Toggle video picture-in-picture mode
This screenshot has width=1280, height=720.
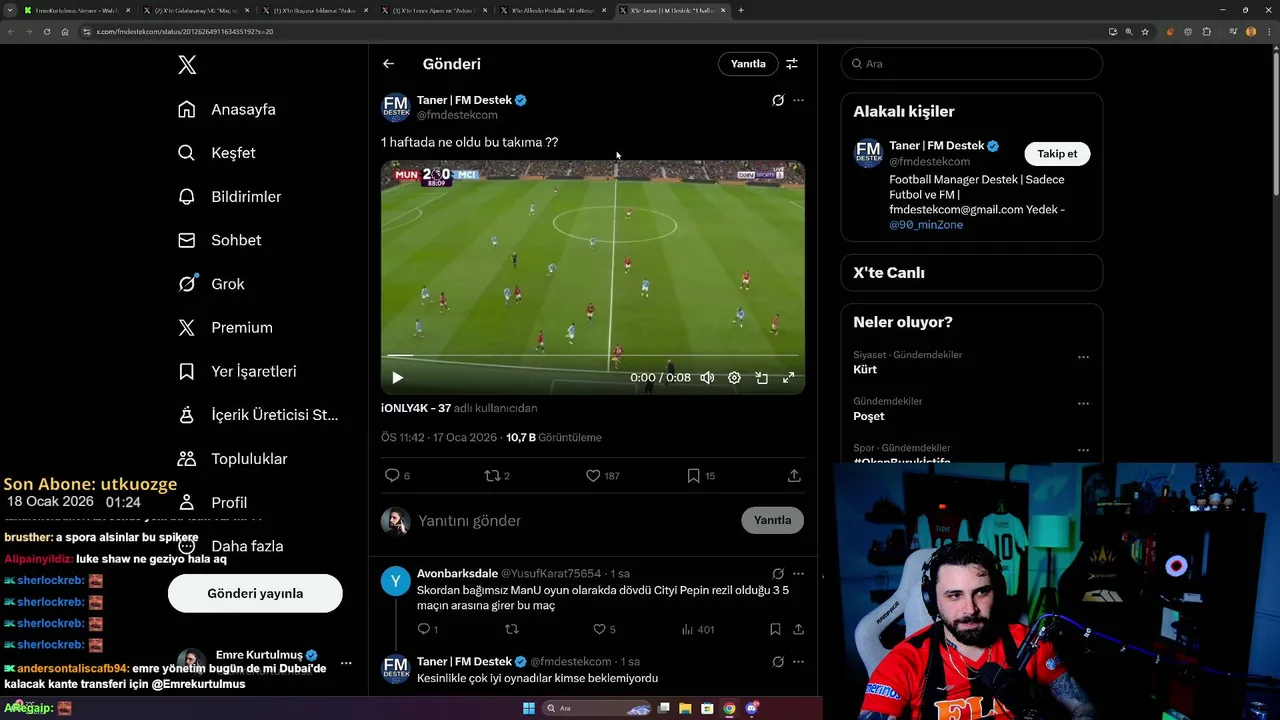761,378
